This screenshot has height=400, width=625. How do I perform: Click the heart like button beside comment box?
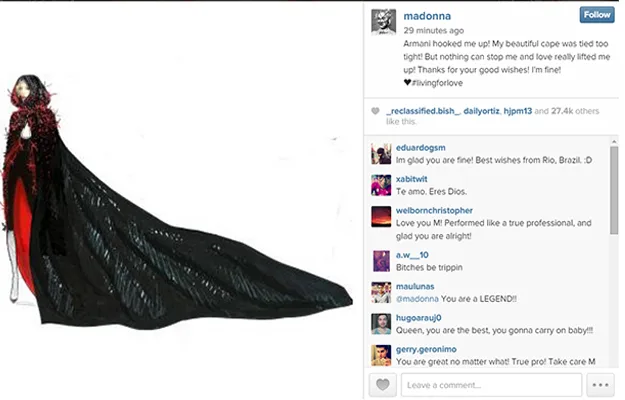[383, 385]
